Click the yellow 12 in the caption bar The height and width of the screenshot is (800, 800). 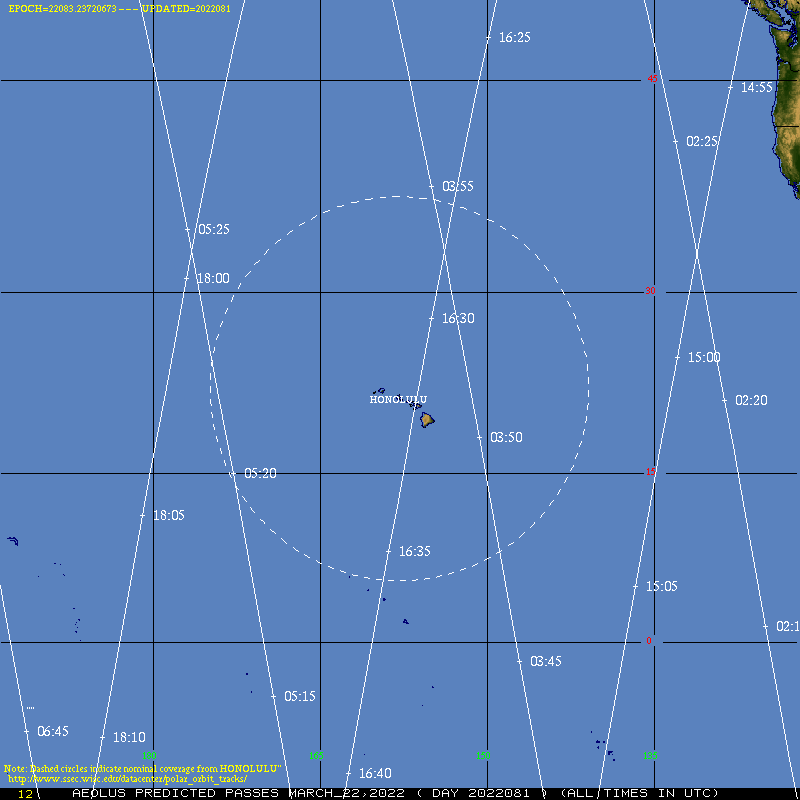coord(25,794)
